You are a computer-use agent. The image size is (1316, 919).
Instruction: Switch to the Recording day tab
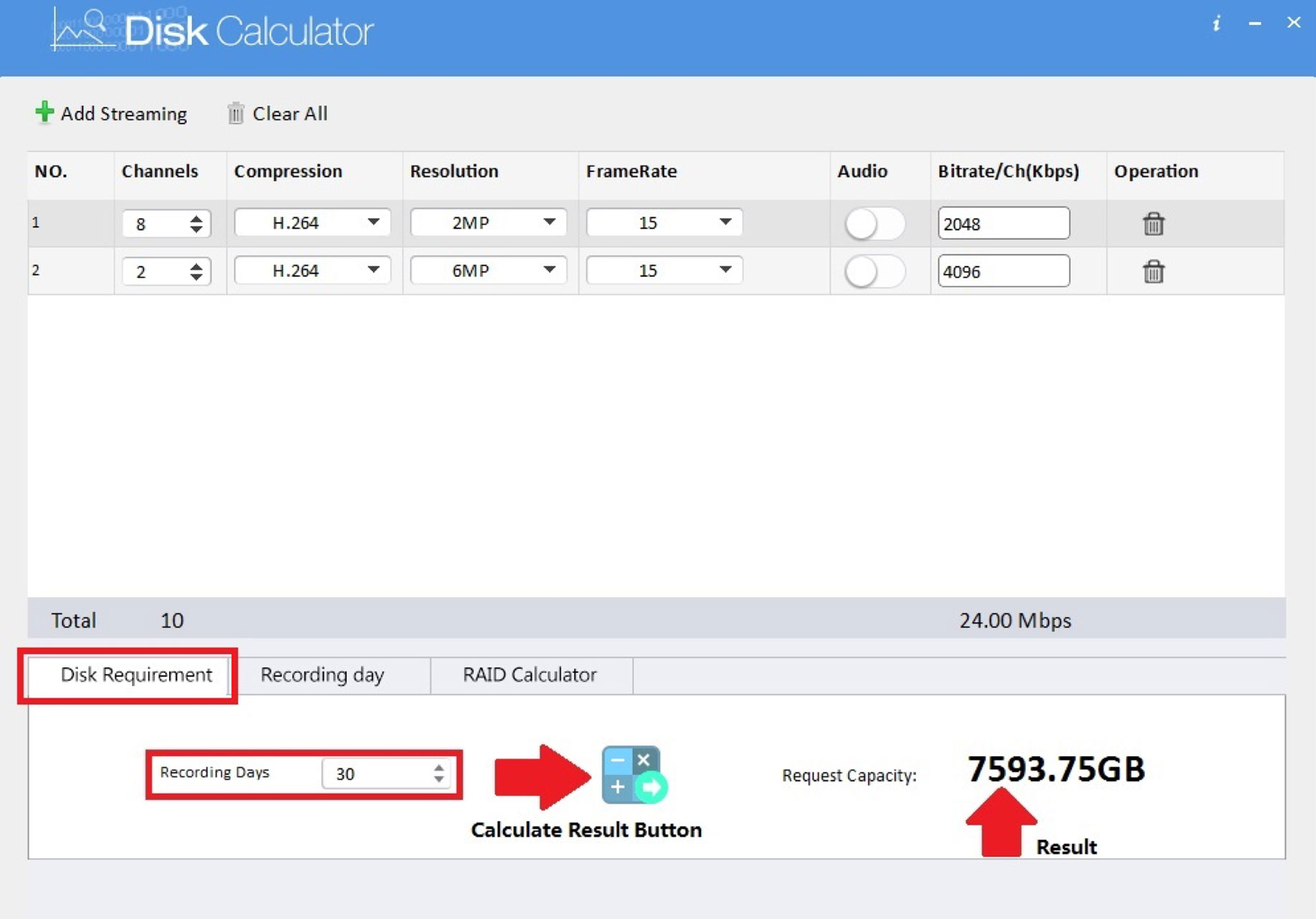pyautogui.click(x=322, y=675)
